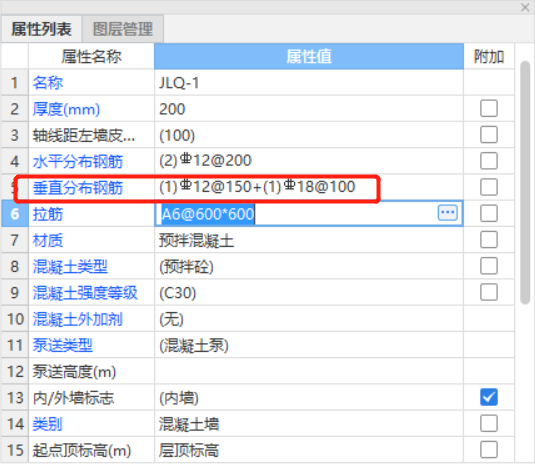
Task: Click the 混凝土墙 category value
Action: pos(309,424)
